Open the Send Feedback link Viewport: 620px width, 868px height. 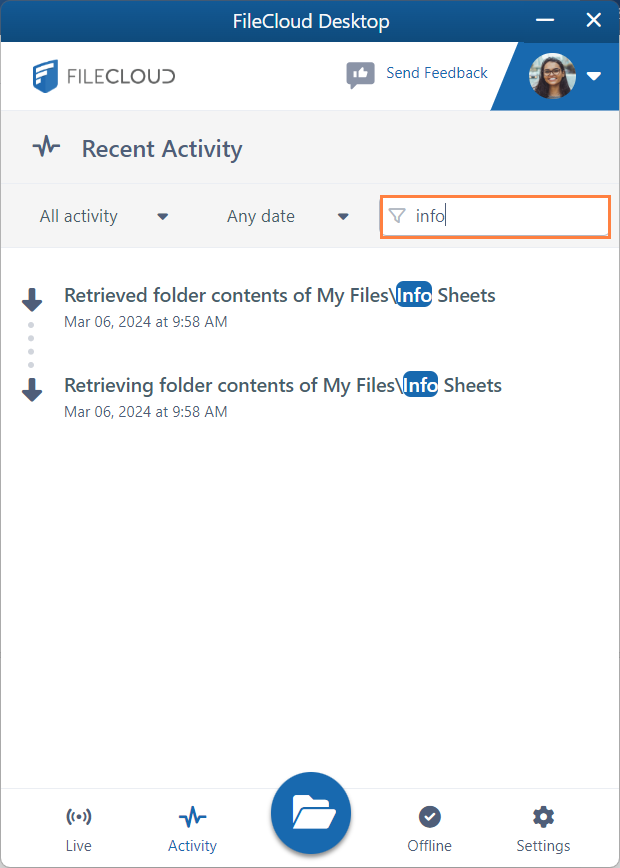pyautogui.click(x=436, y=73)
